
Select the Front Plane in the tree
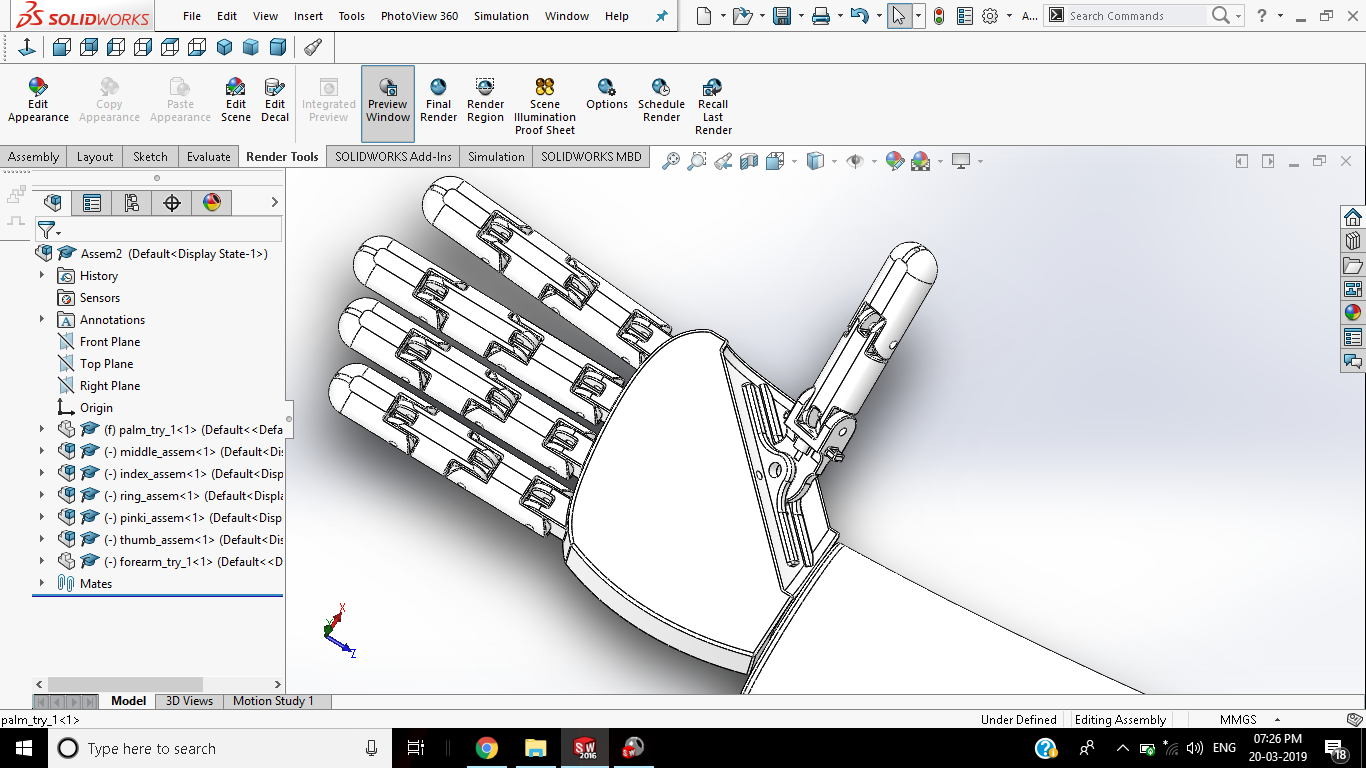(x=110, y=342)
